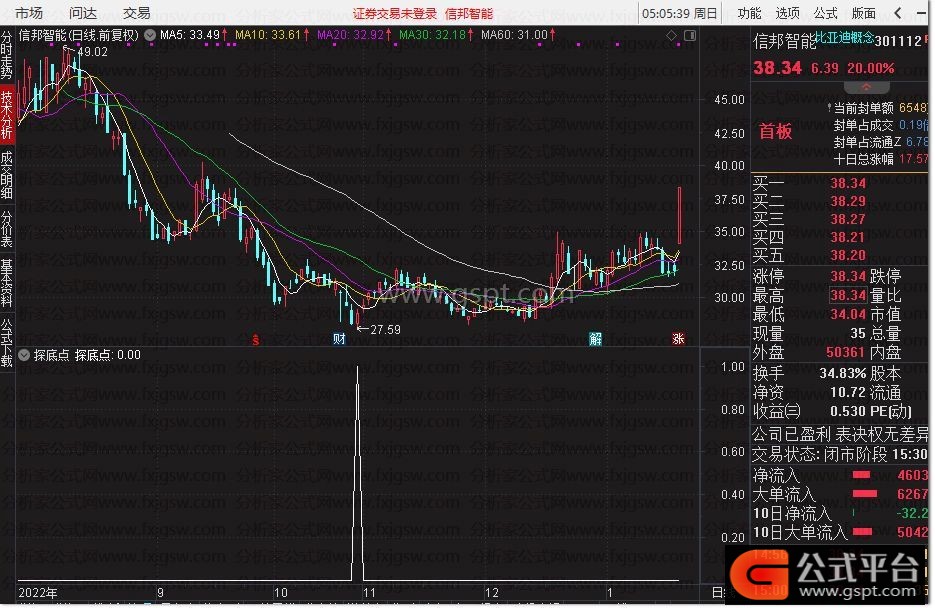Click the 首板 label
This screenshot has height=608, width=935.
point(775,131)
